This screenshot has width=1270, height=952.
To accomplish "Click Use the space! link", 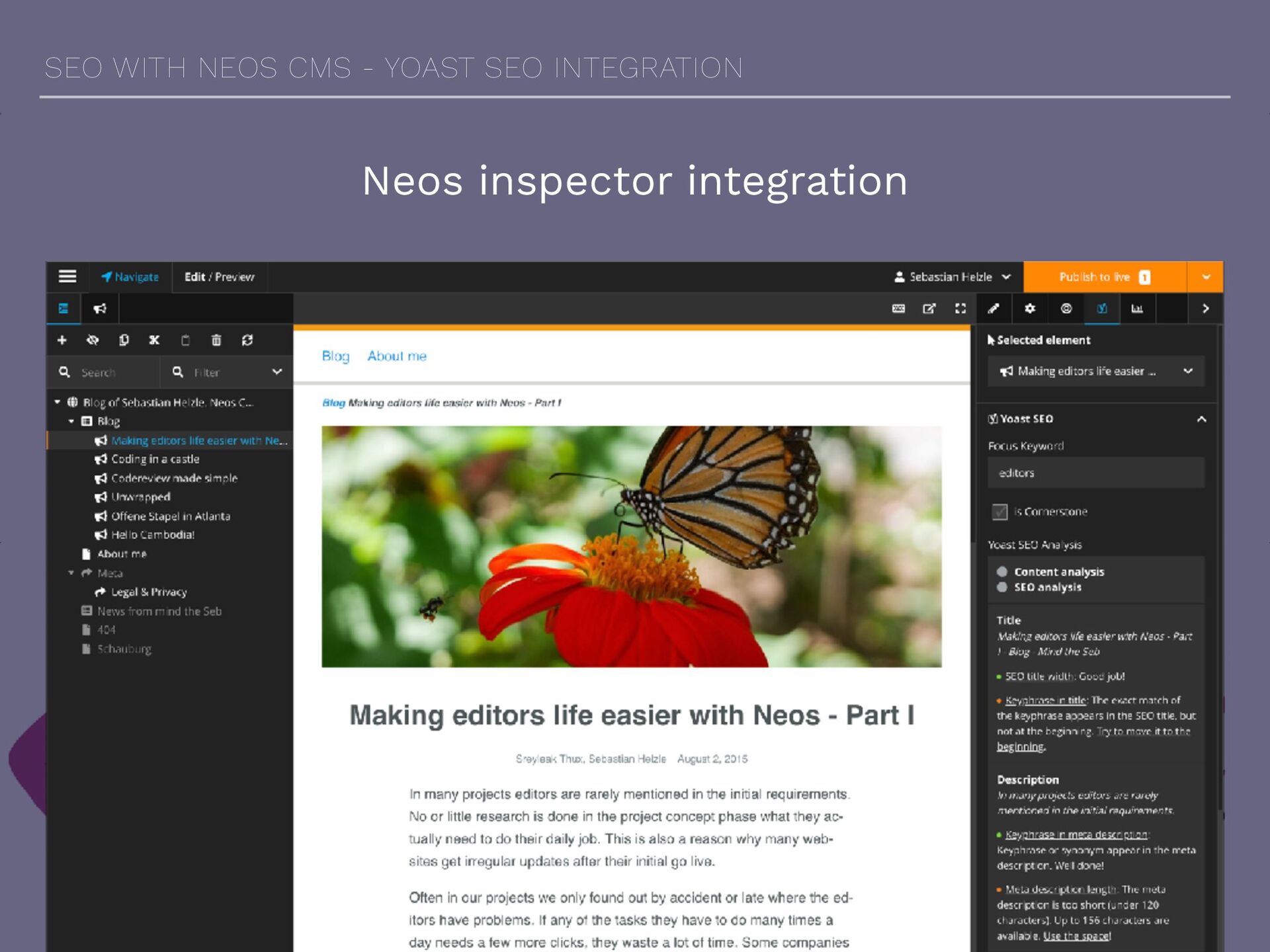I will point(1077,936).
